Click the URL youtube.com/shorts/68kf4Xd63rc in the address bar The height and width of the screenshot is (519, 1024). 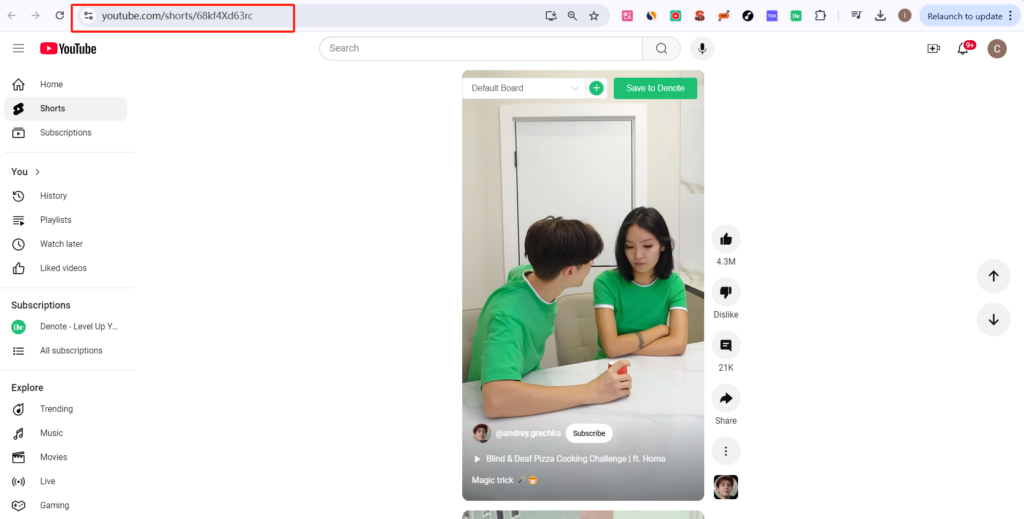tap(177, 16)
